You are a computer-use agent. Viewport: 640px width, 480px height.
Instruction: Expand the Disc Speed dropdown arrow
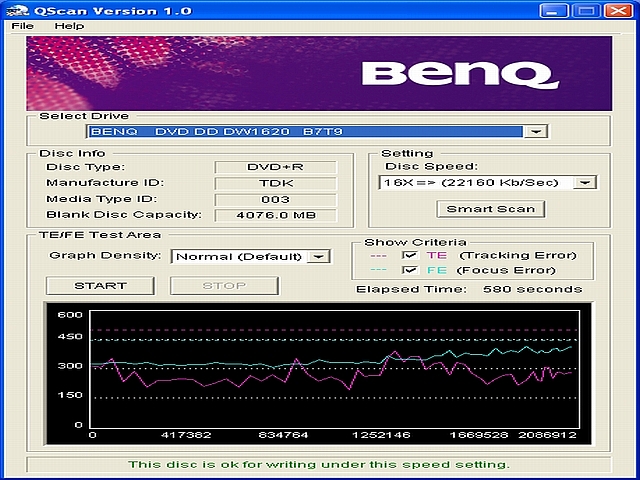[585, 182]
